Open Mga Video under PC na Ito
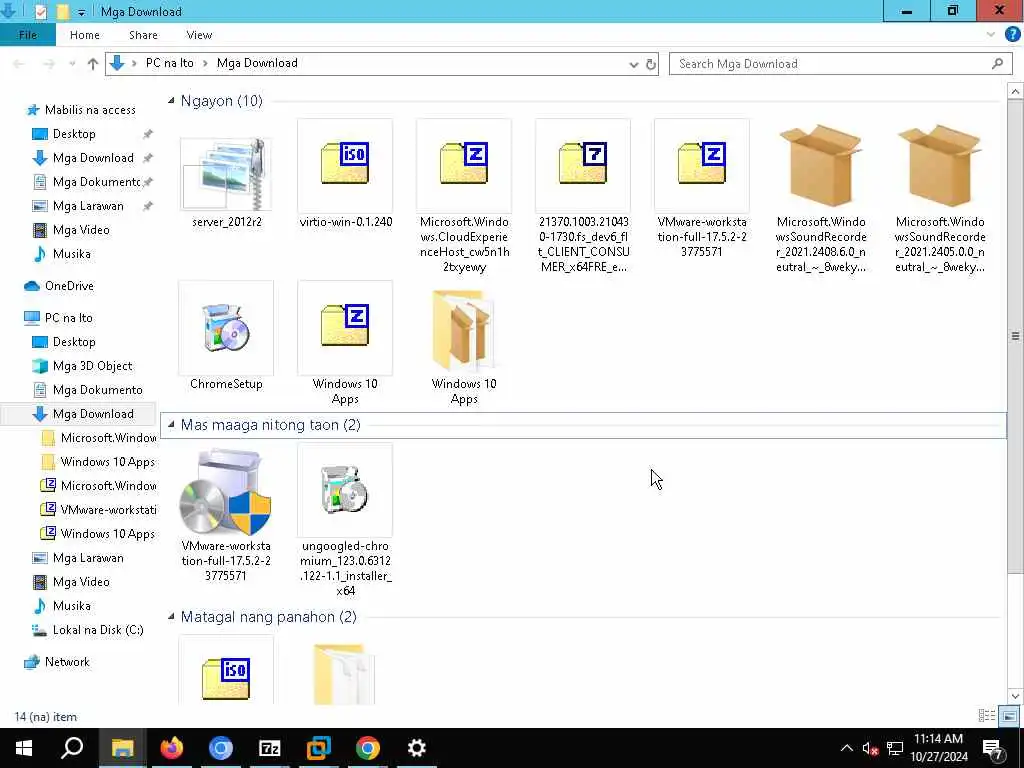The width and height of the screenshot is (1024, 768). click(81, 581)
